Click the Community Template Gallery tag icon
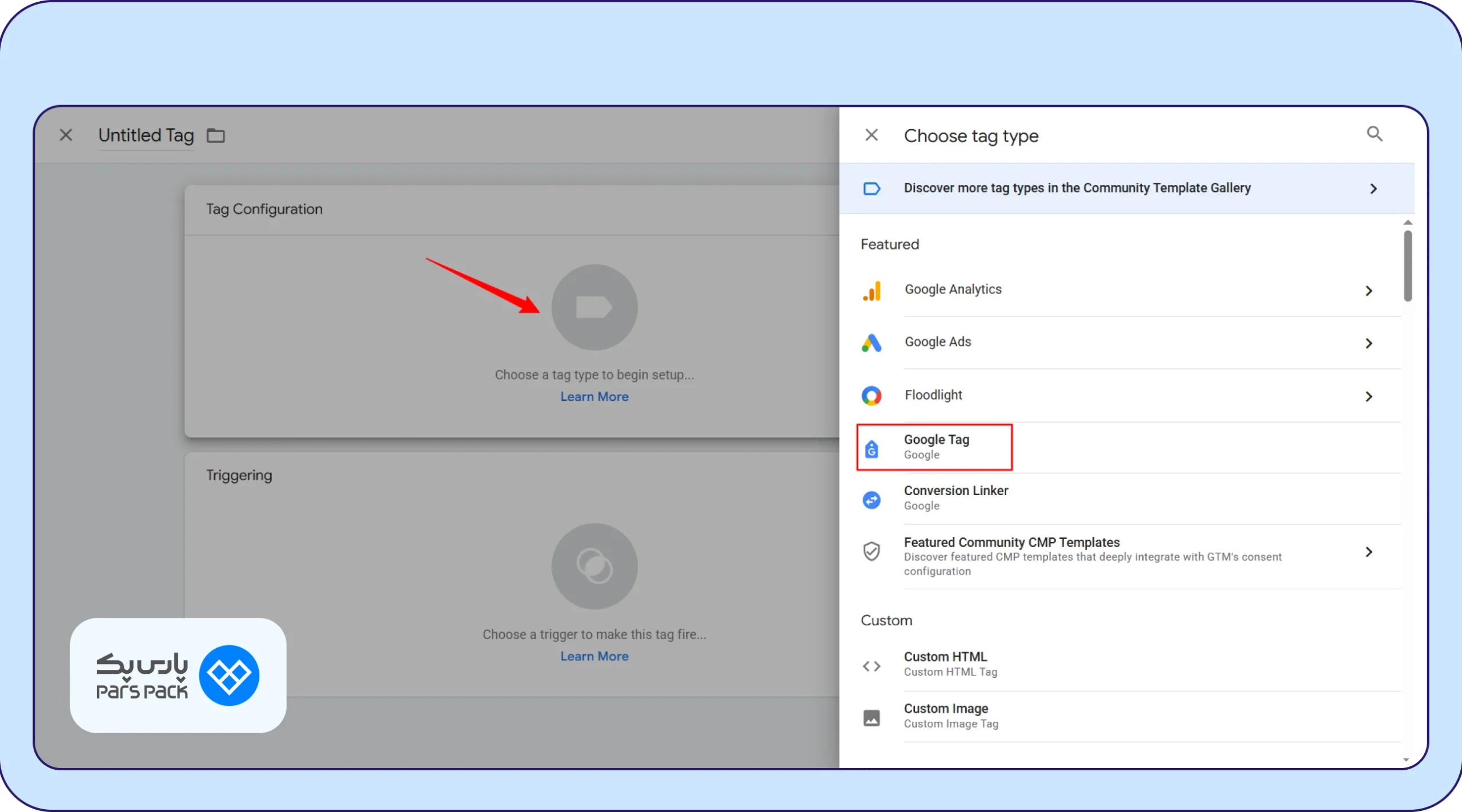The image size is (1462, 812). (x=871, y=188)
